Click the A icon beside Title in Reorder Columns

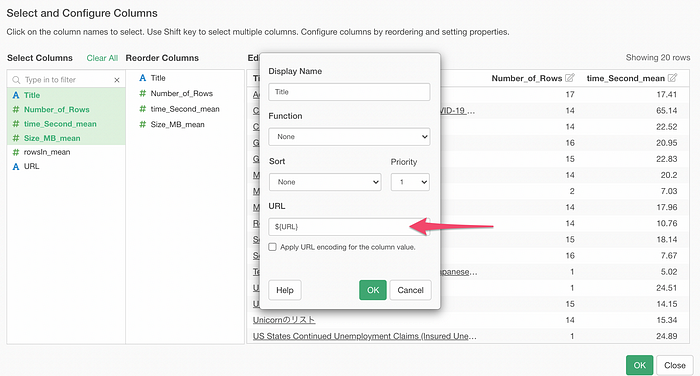coord(142,78)
